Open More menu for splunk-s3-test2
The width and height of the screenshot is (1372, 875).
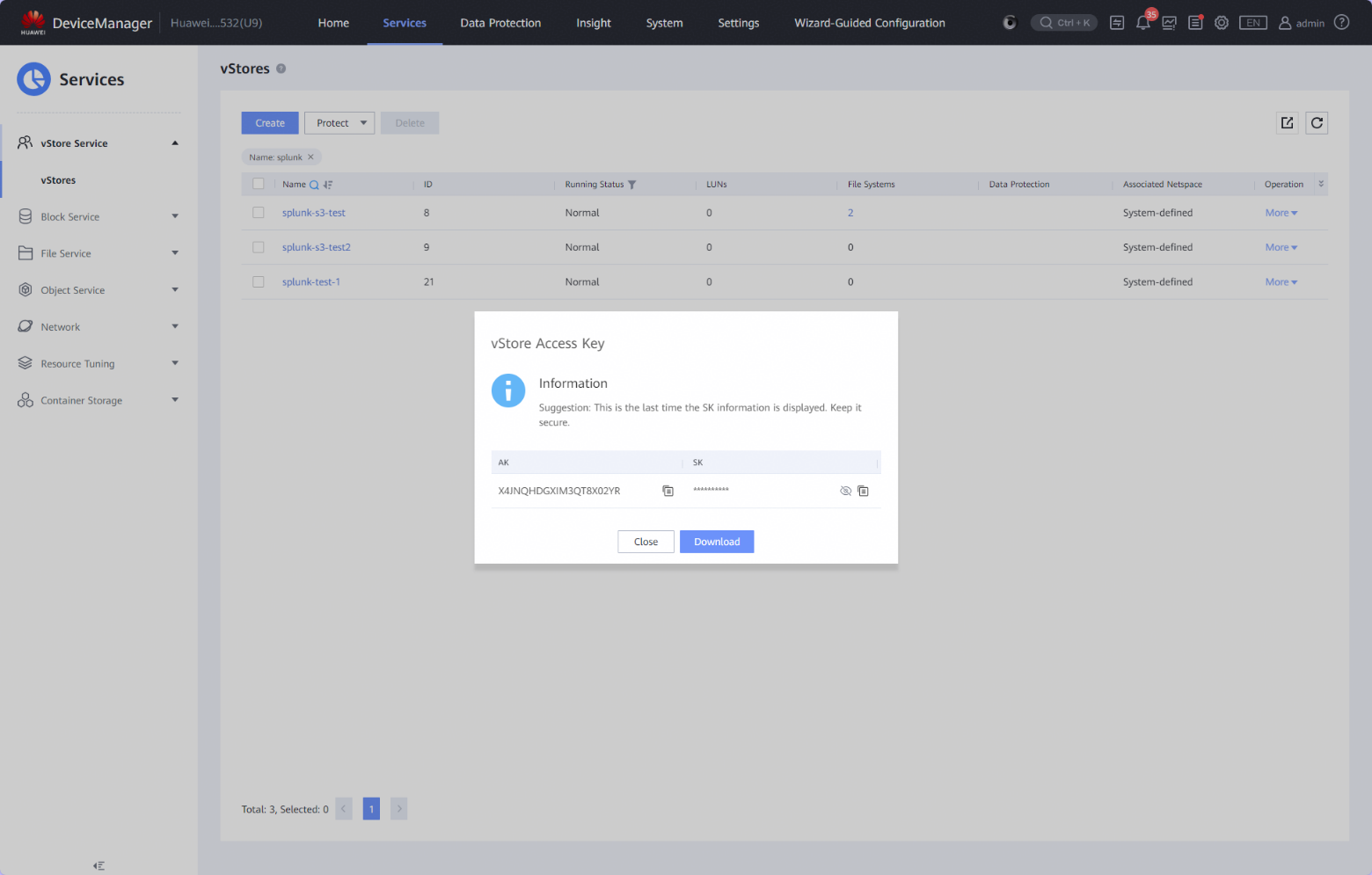[x=1281, y=247]
